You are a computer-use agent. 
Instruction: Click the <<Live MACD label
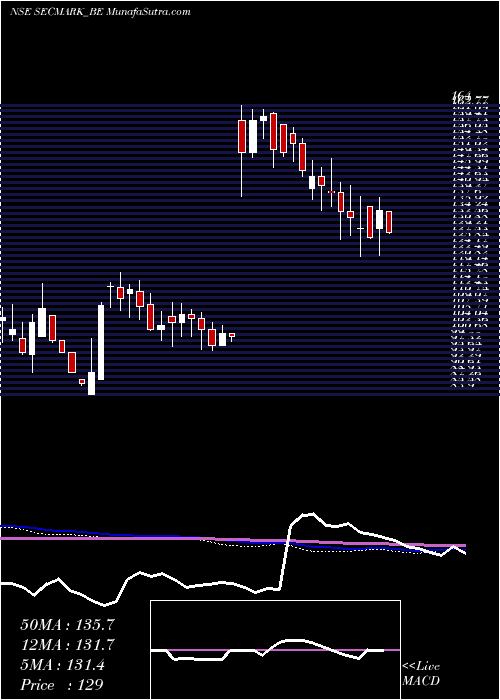coord(421,674)
